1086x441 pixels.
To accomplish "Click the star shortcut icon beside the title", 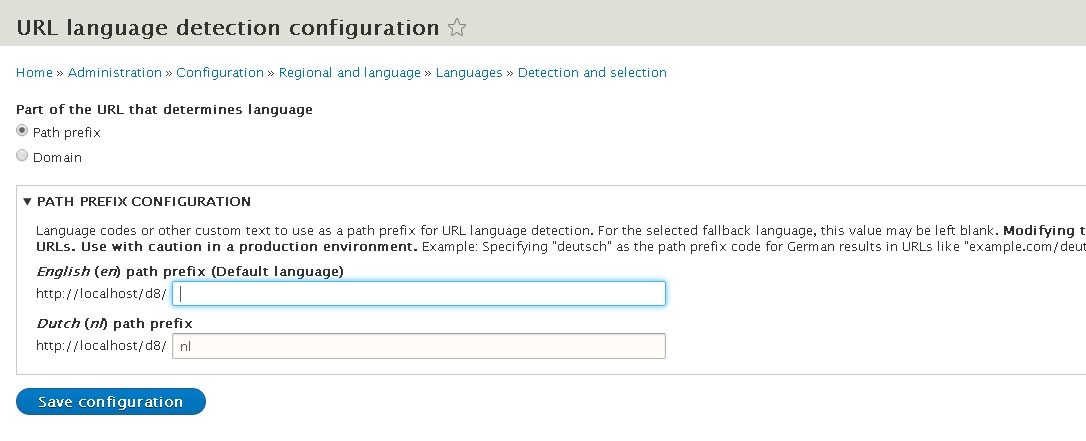I will click(457, 28).
